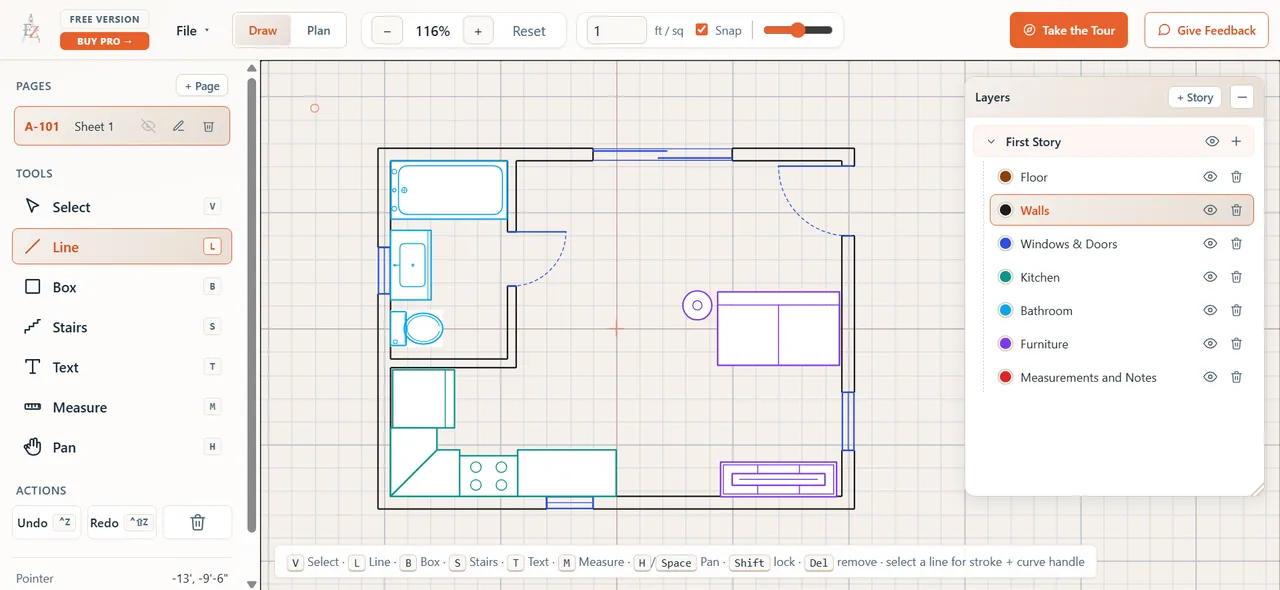Select the A-101 Sheet 1 page
Viewport: 1280px width, 590px height.
pyautogui.click(x=122, y=126)
